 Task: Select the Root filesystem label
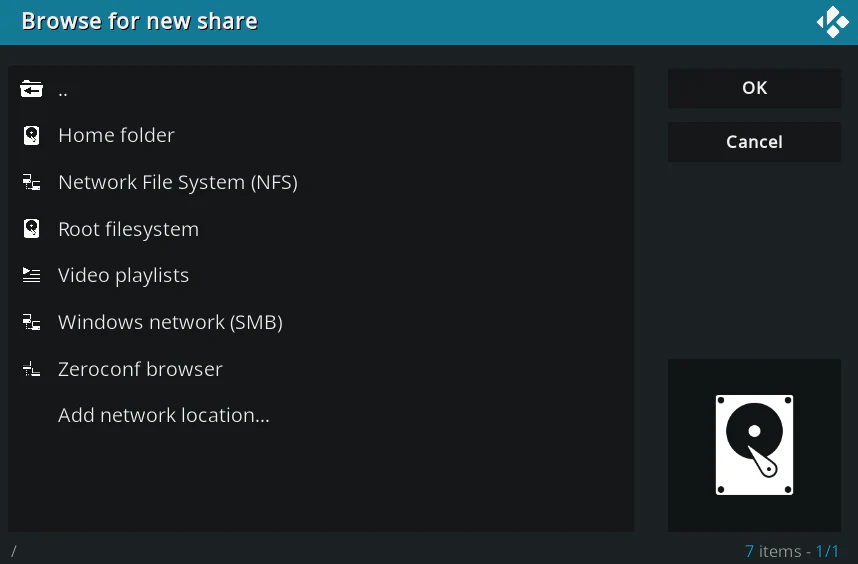pos(128,229)
